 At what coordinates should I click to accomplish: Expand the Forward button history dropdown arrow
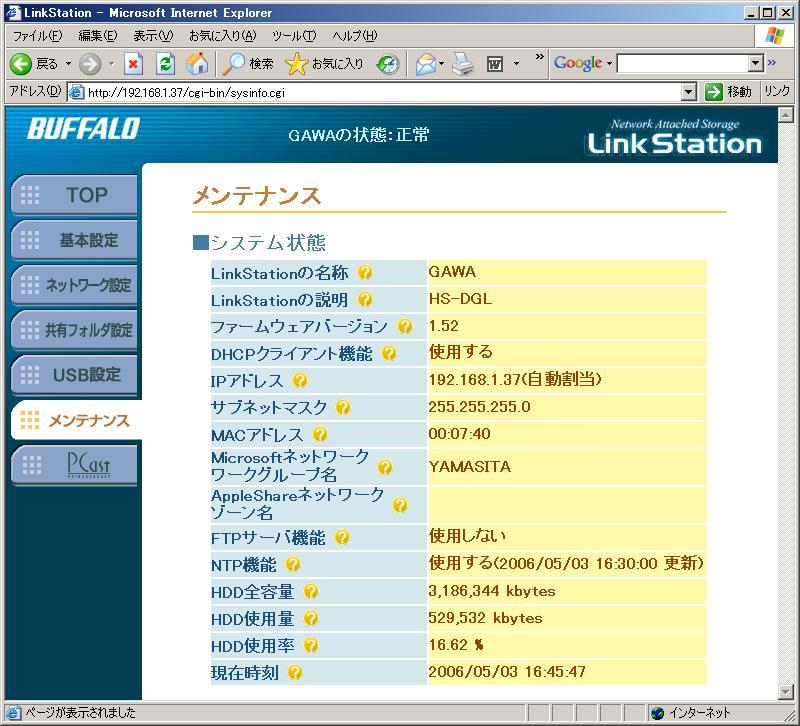pyautogui.click(x=111, y=64)
